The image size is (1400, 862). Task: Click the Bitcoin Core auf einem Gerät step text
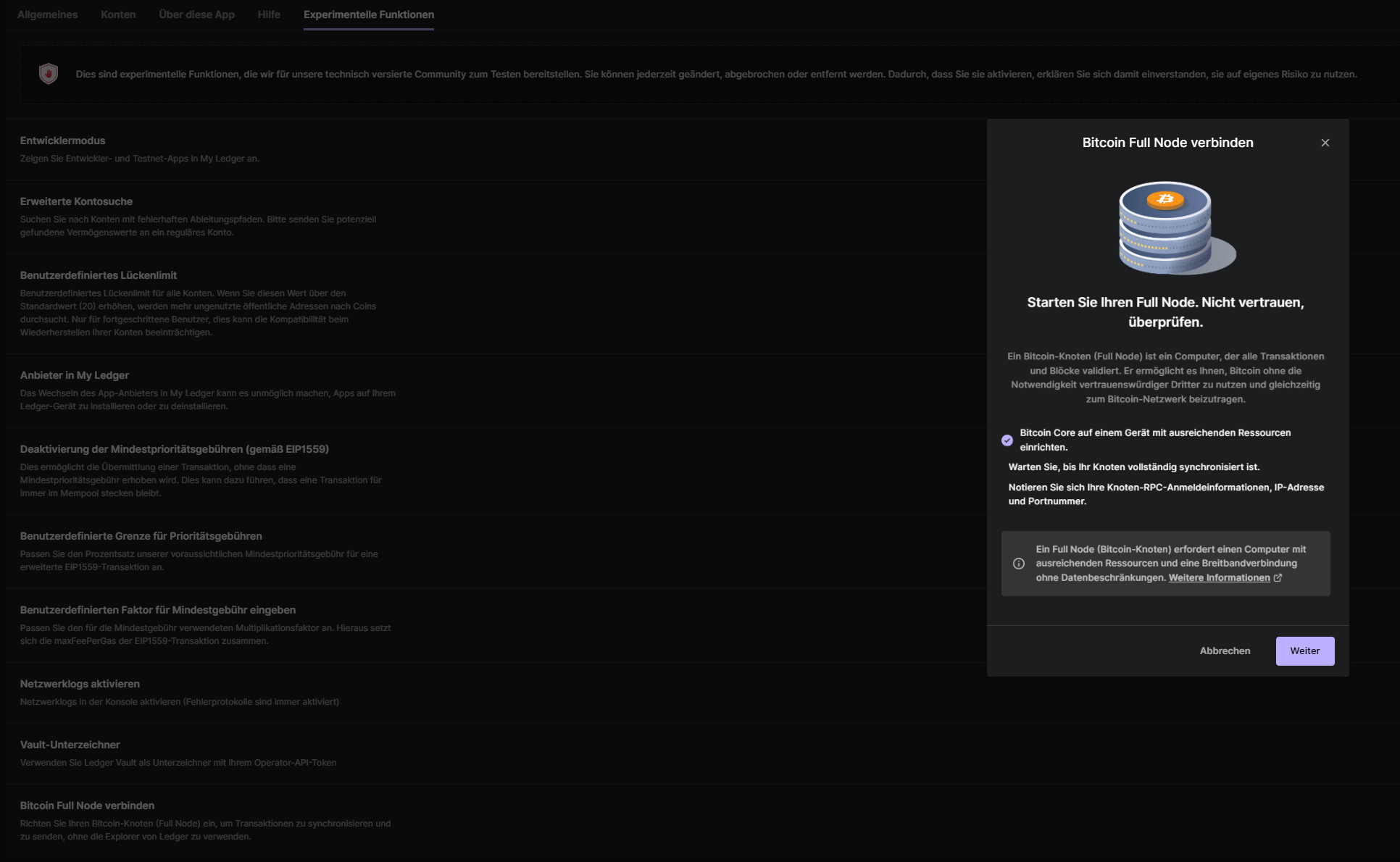tap(1155, 440)
